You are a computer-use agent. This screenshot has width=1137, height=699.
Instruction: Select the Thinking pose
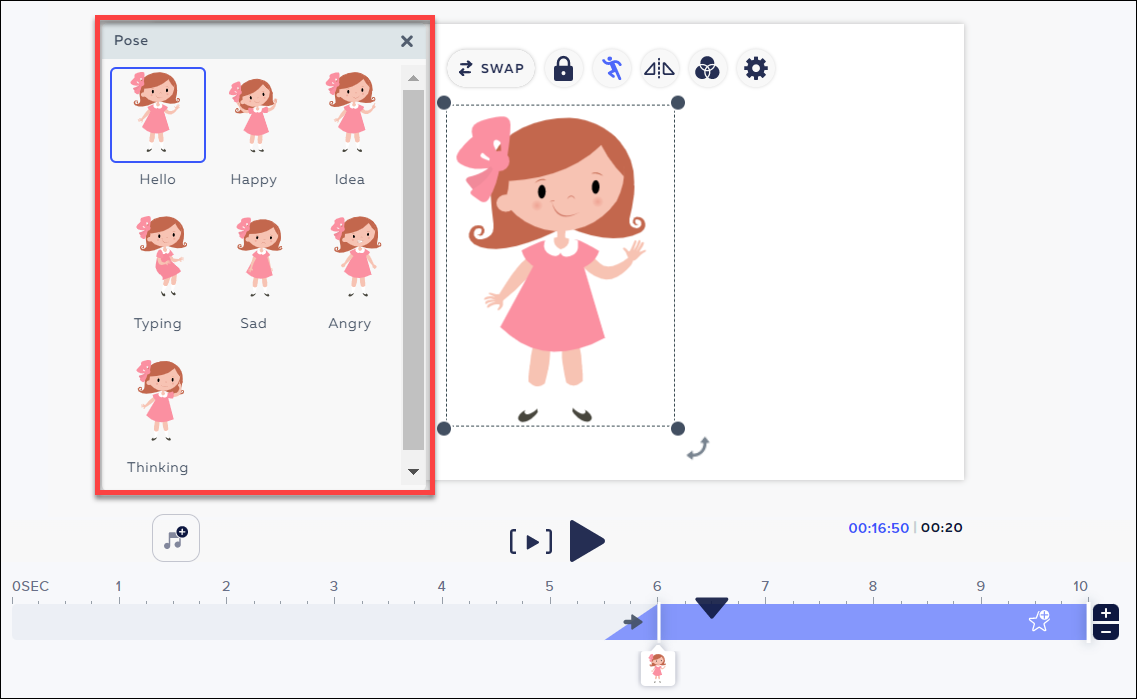click(158, 402)
